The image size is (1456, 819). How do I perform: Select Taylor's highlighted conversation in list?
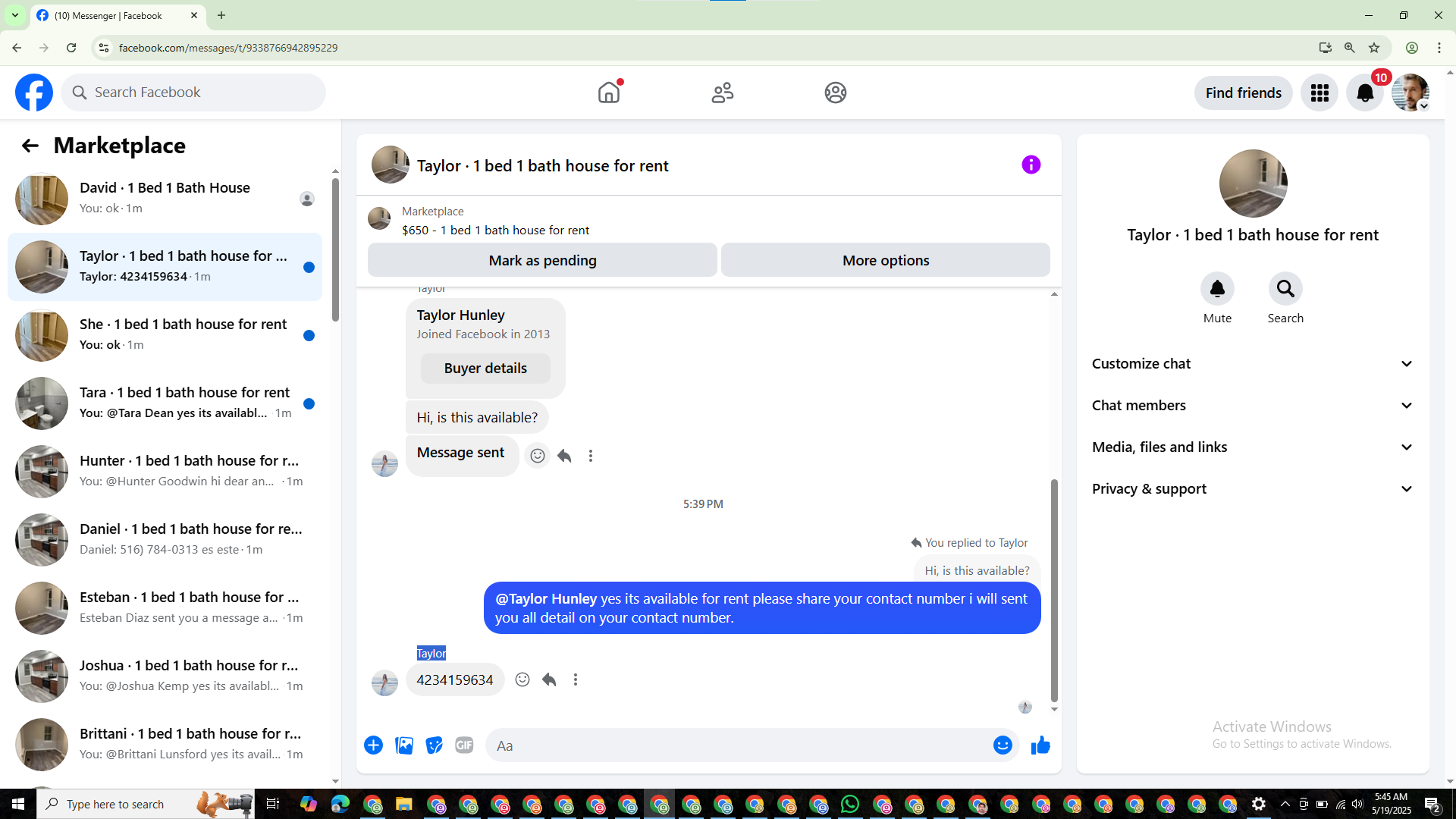(165, 267)
